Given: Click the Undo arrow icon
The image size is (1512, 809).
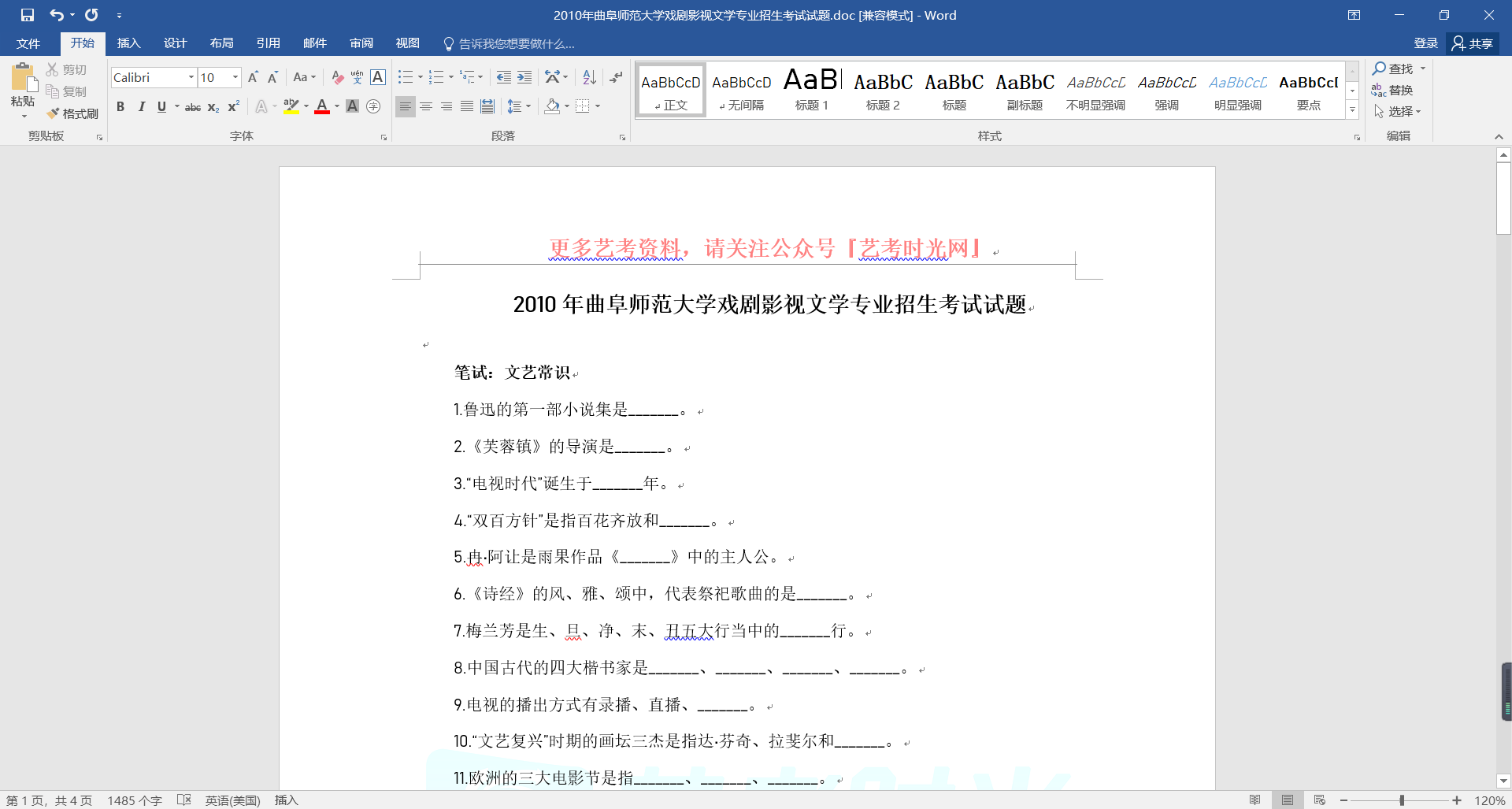Looking at the screenshot, I should pyautogui.click(x=57, y=15).
